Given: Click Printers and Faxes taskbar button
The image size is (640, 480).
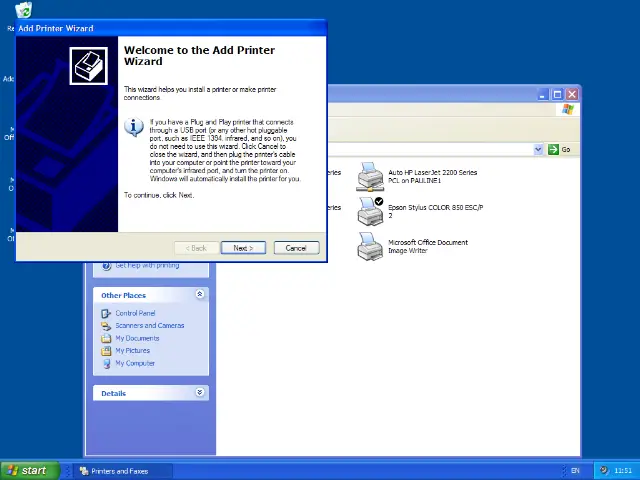Looking at the screenshot, I should [x=122, y=471].
